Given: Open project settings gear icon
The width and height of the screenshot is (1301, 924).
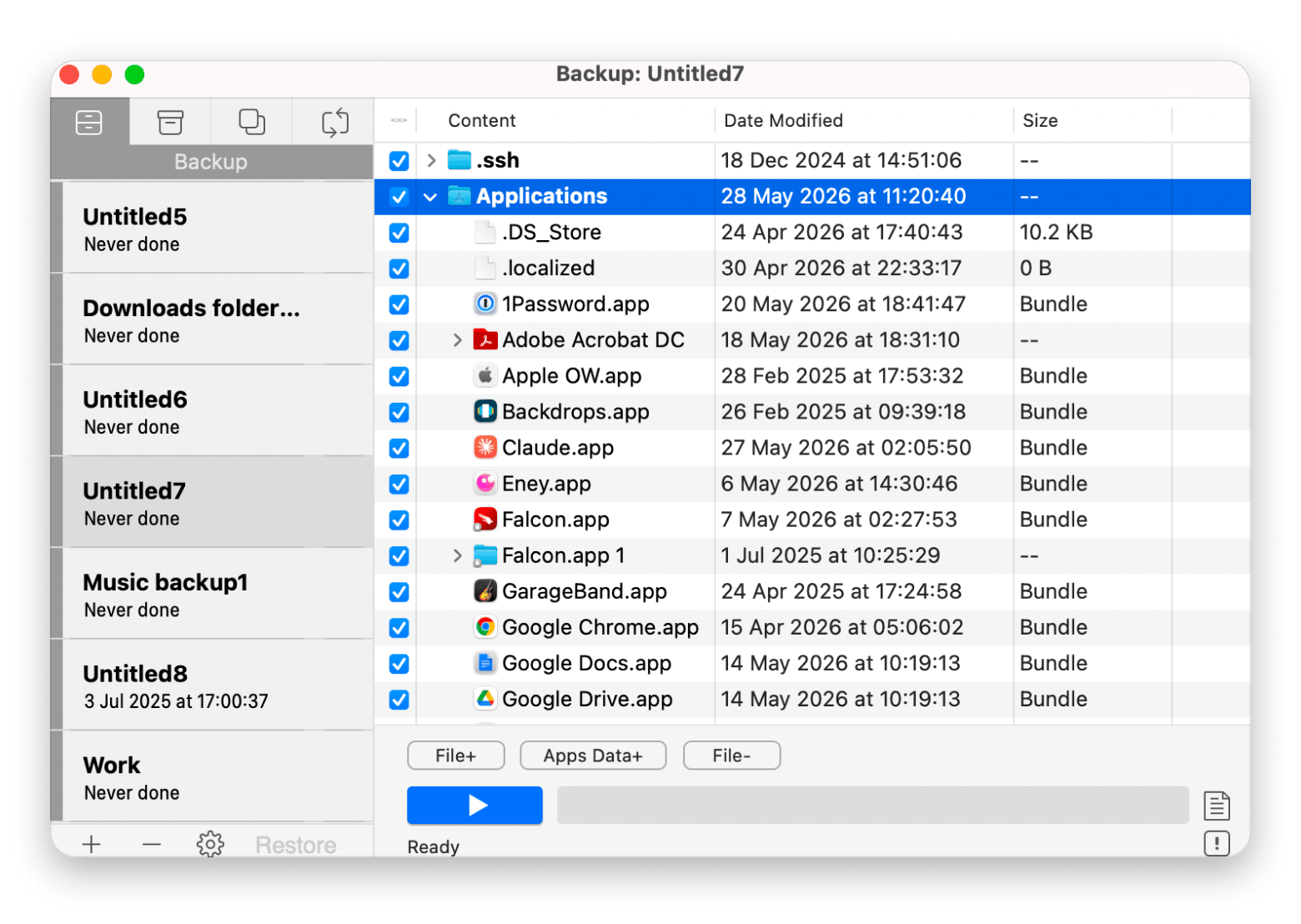Looking at the screenshot, I should (x=210, y=844).
